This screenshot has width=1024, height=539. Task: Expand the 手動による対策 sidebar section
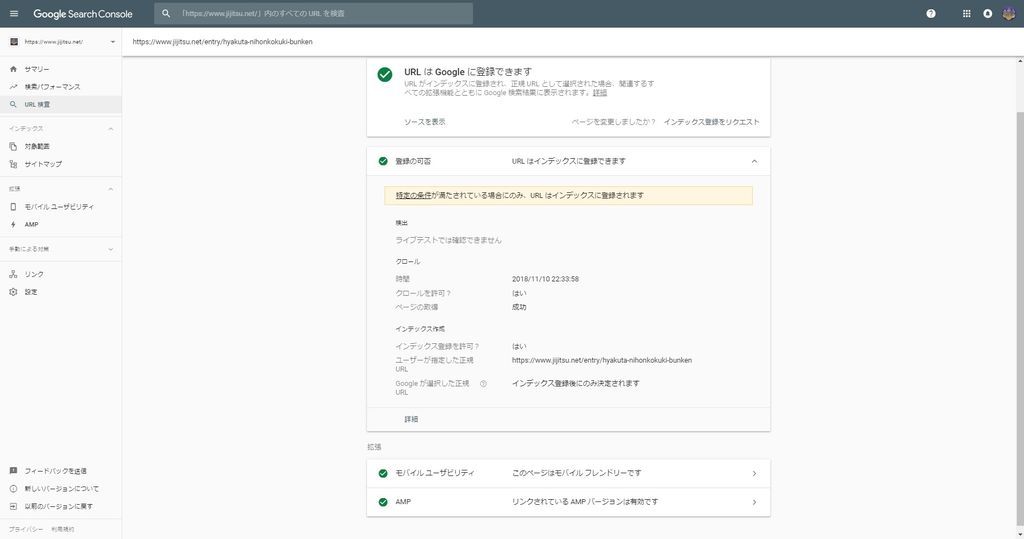point(110,249)
